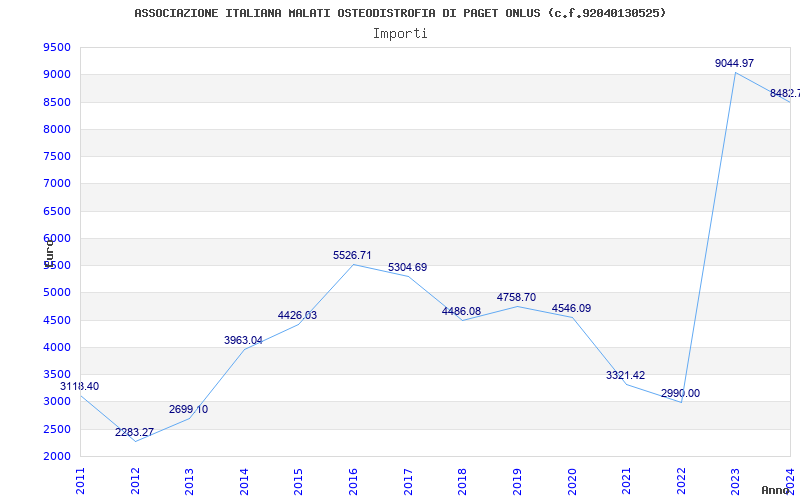Click the 2000 y-axis tick label
Image resolution: width=800 pixels, height=500 pixels.
coord(57,456)
